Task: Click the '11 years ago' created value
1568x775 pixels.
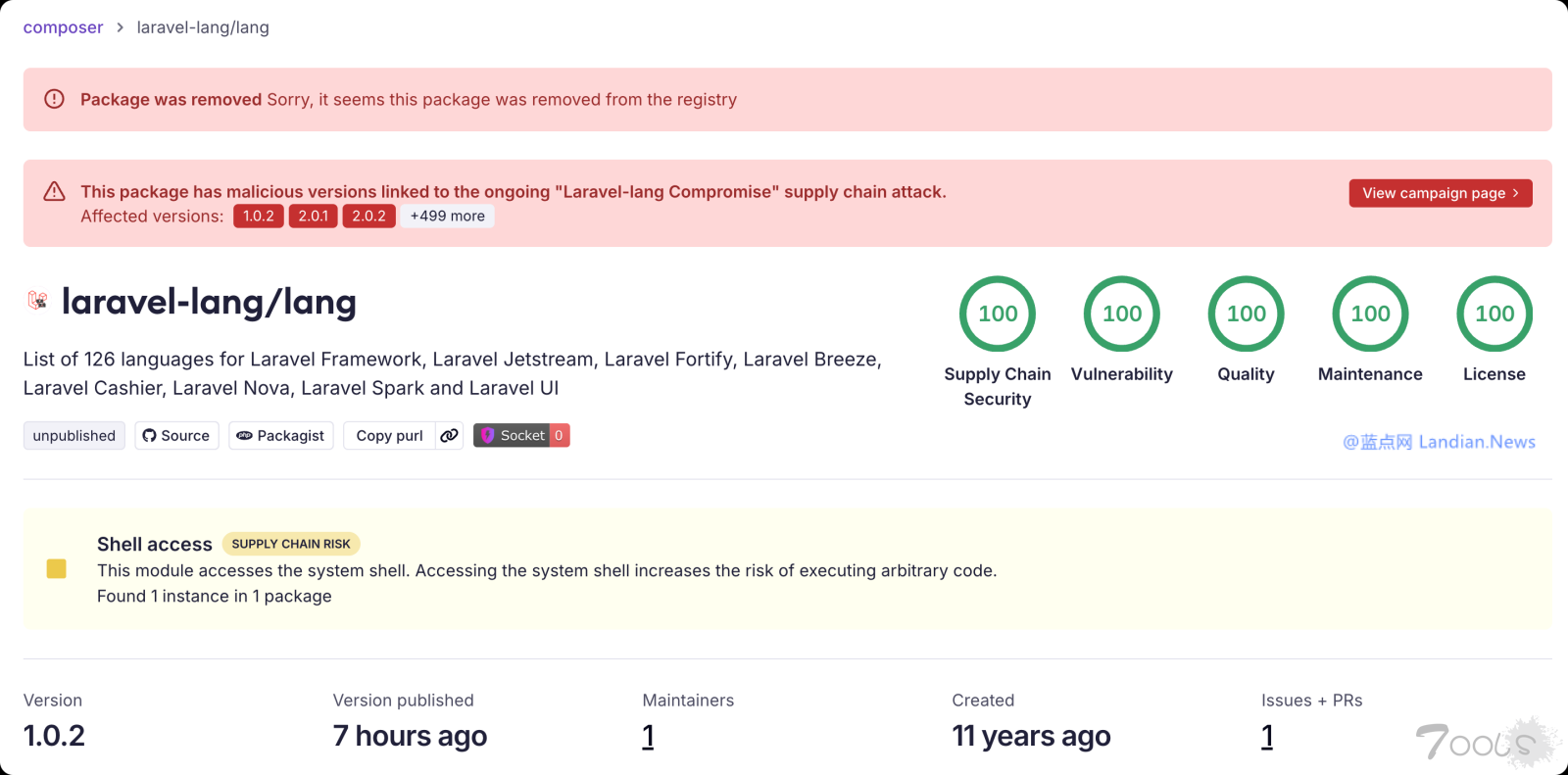Action: 1031,736
